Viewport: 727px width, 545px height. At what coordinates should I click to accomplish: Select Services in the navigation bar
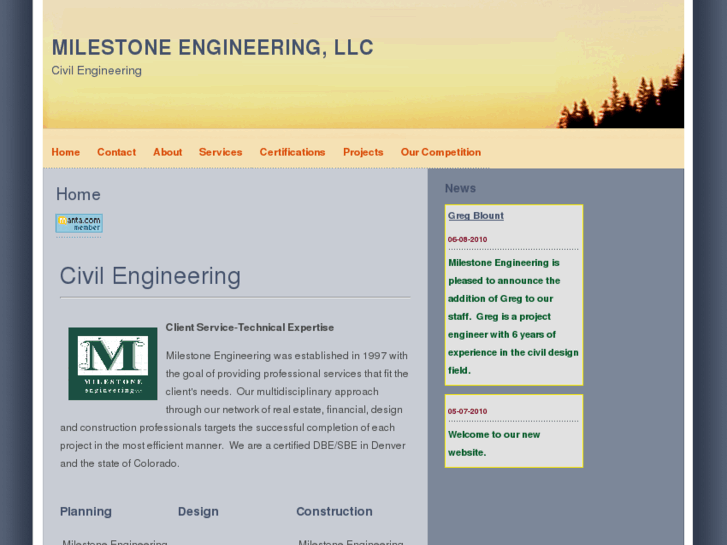(x=220, y=152)
